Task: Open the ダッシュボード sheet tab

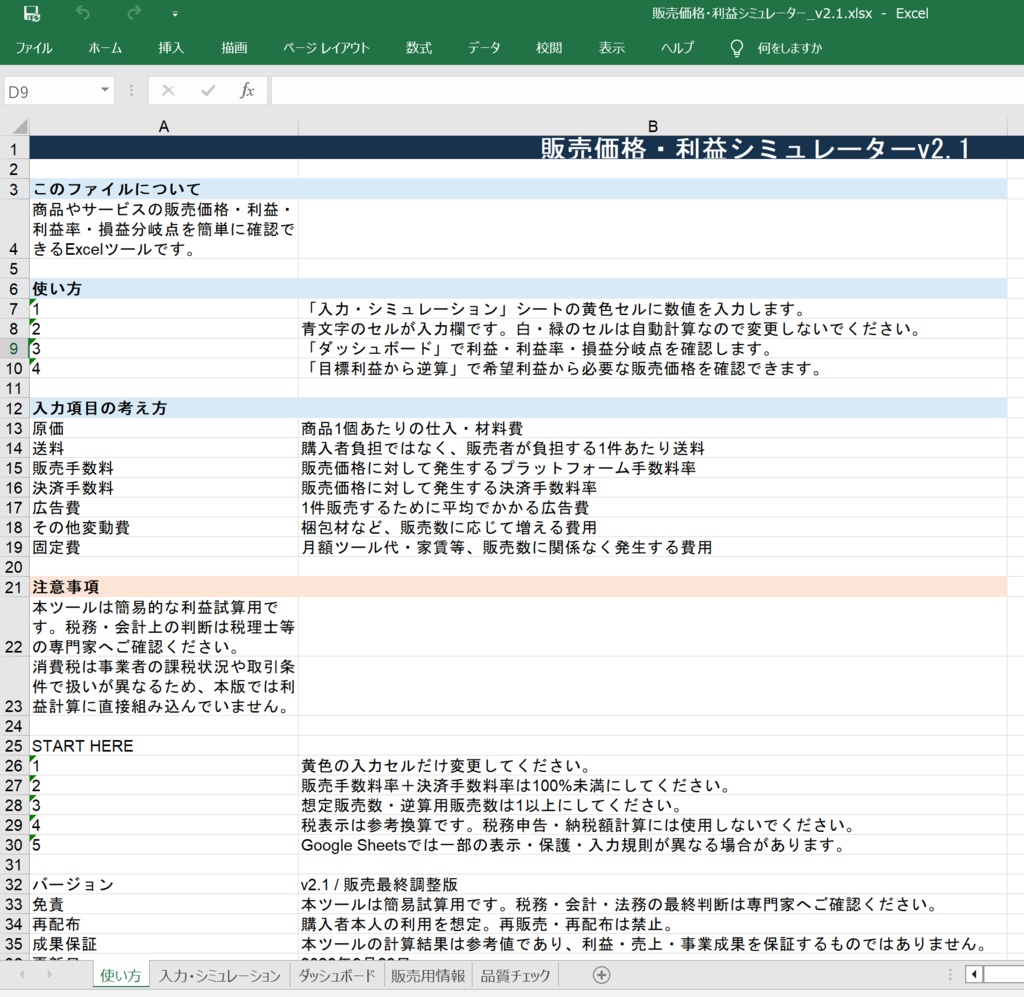Action: click(337, 975)
